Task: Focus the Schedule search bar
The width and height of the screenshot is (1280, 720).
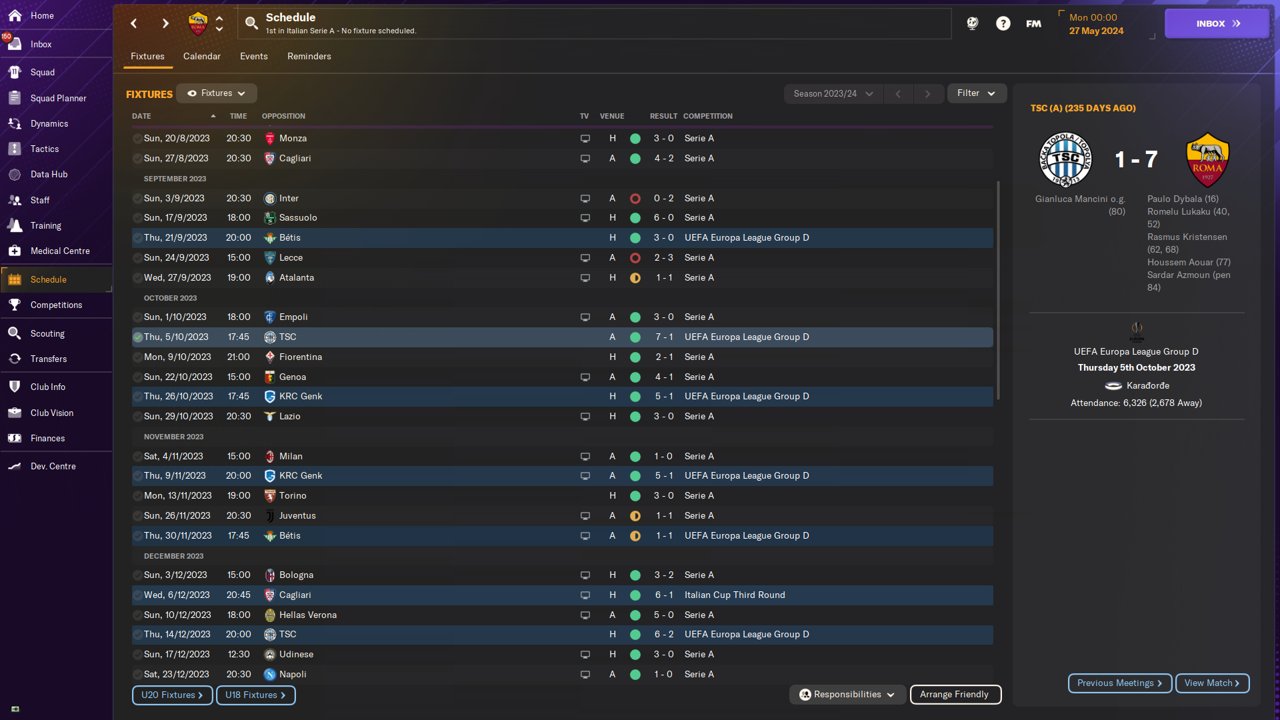Action: 594,24
